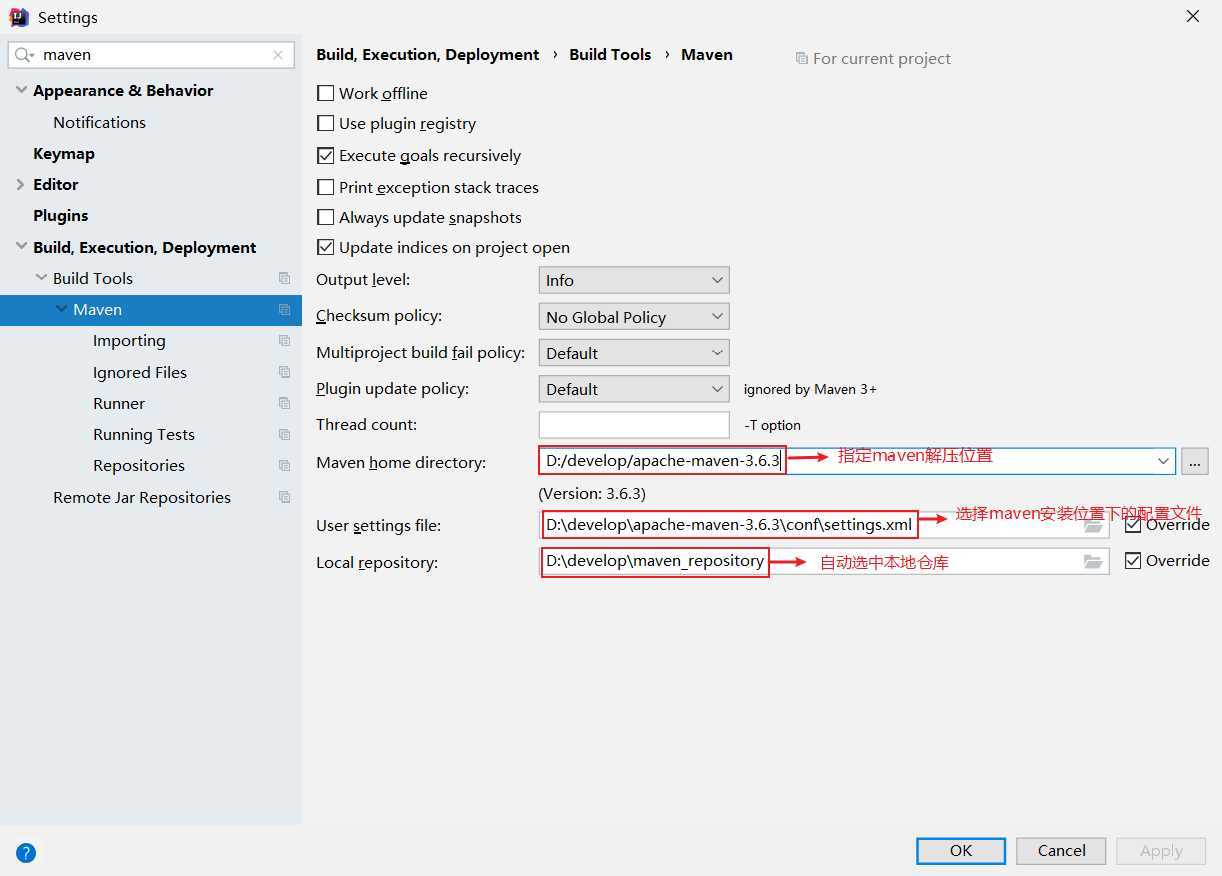Open the Plugin update policy dropdown

[634, 389]
